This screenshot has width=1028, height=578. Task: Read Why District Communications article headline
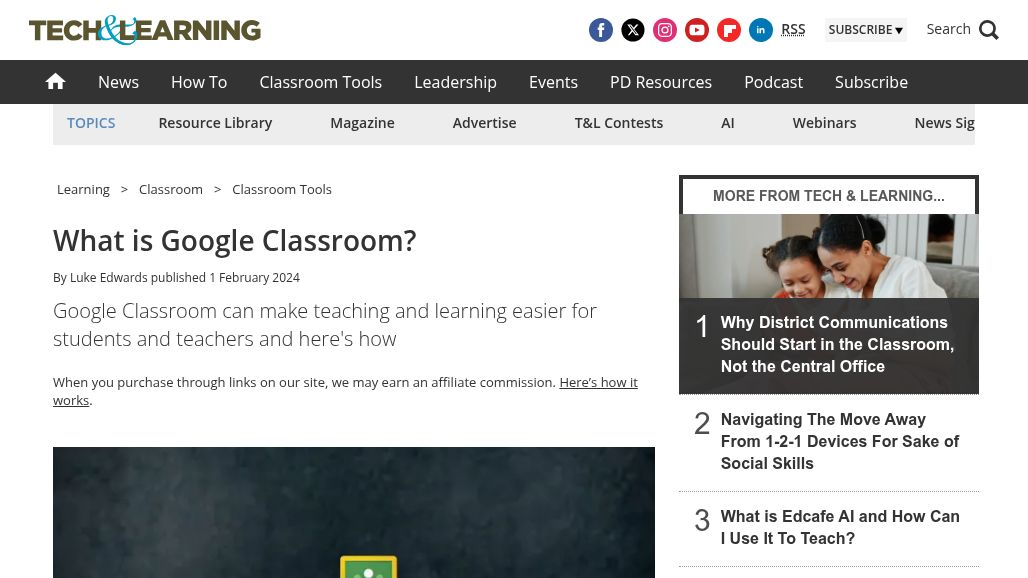837,345
